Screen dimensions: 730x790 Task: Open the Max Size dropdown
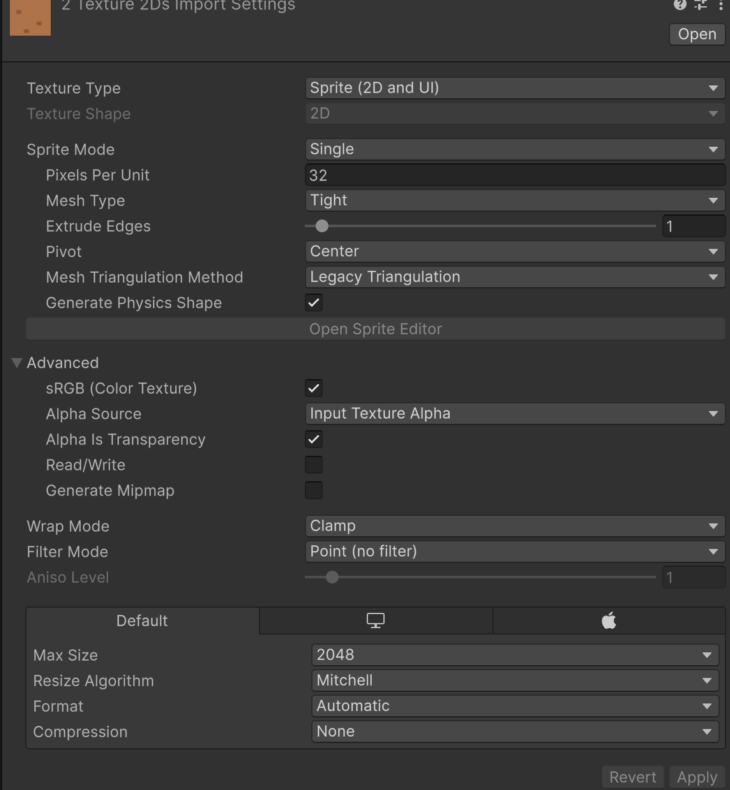515,655
